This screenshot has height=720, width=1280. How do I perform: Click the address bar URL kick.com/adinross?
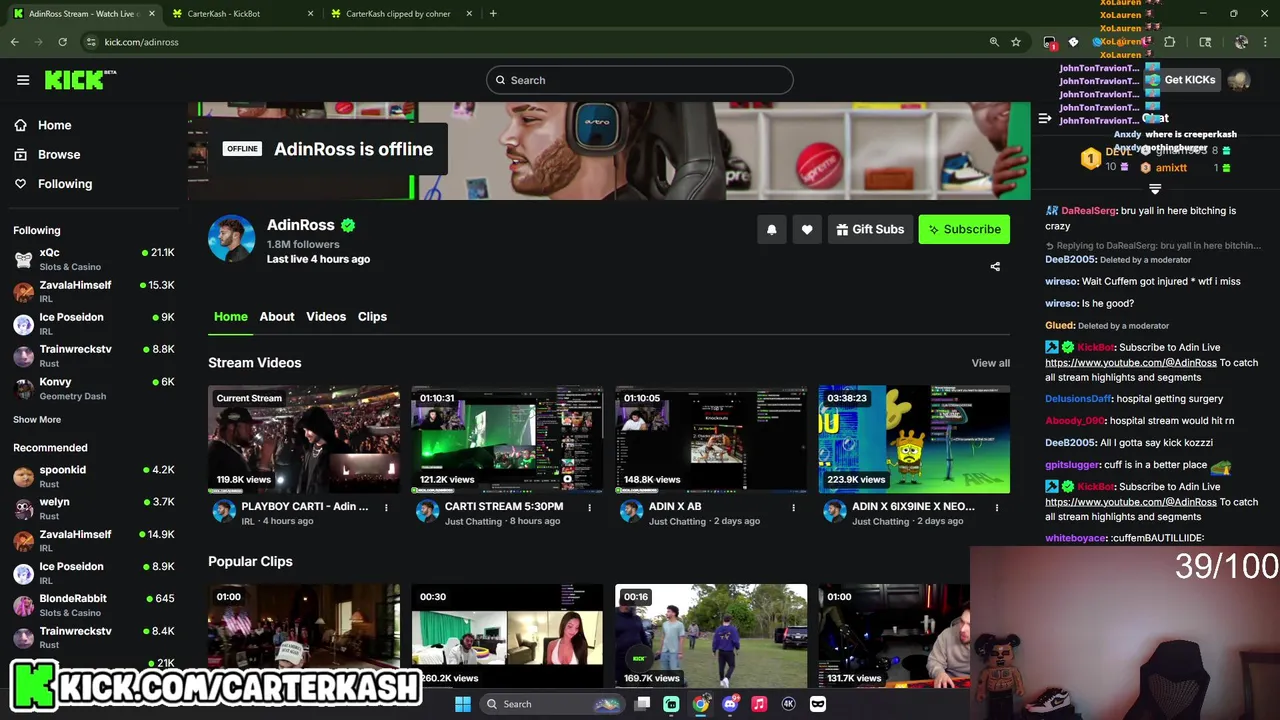142,42
